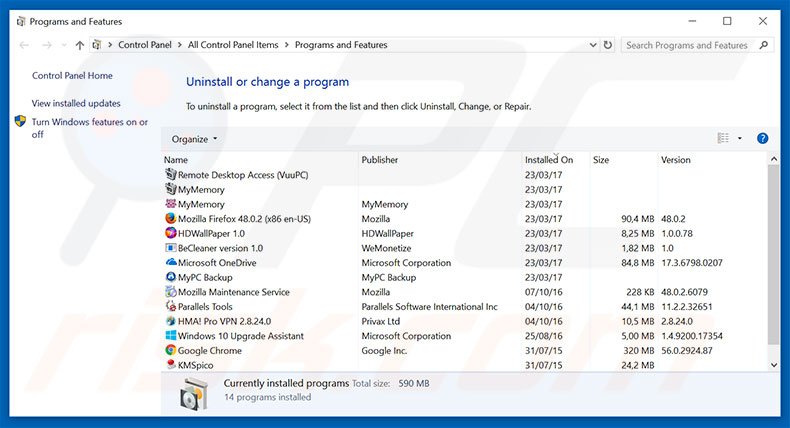The height and width of the screenshot is (428, 790).
Task: Go up one folder level
Action: (x=80, y=45)
